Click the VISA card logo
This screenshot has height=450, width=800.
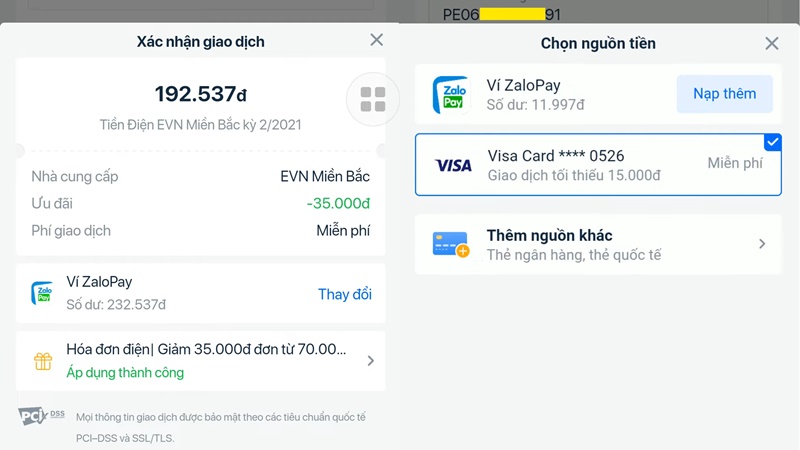(453, 165)
